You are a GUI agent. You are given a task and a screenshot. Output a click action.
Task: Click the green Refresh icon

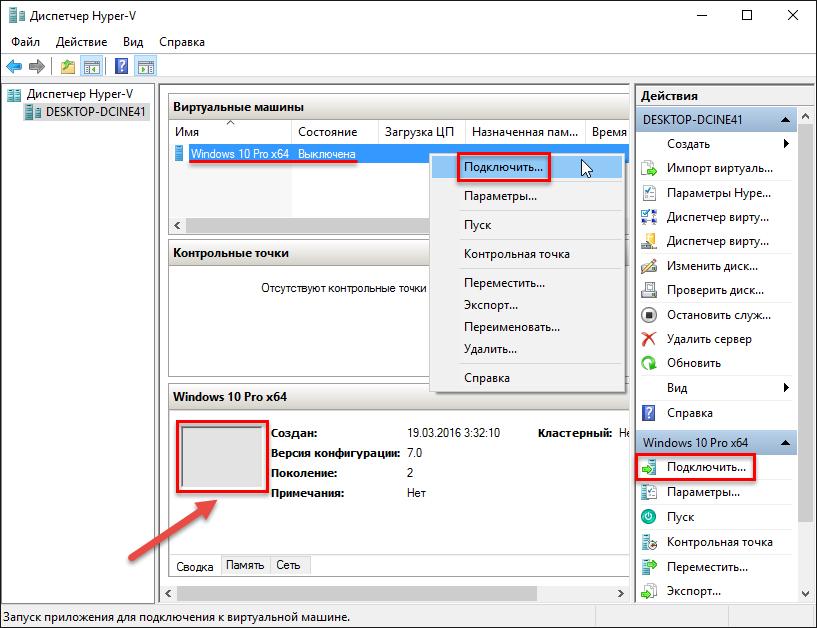pos(649,363)
